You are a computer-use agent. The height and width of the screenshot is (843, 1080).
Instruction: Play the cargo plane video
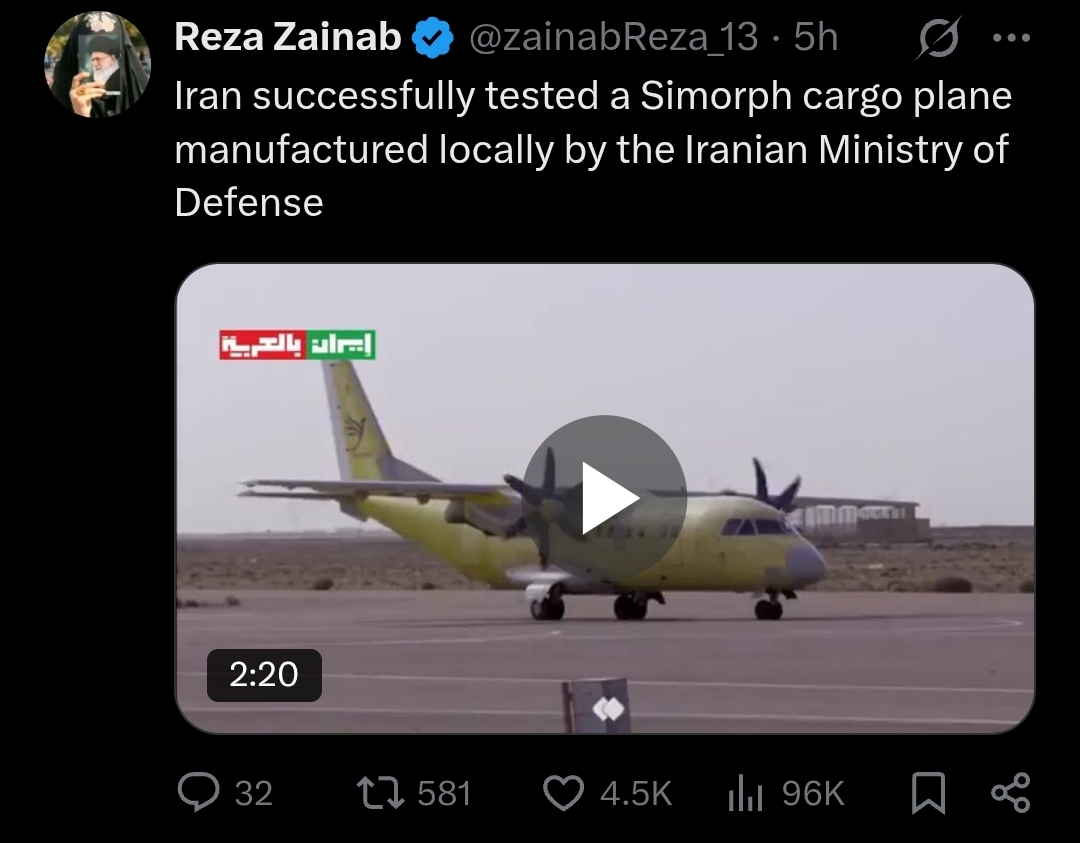click(x=604, y=498)
